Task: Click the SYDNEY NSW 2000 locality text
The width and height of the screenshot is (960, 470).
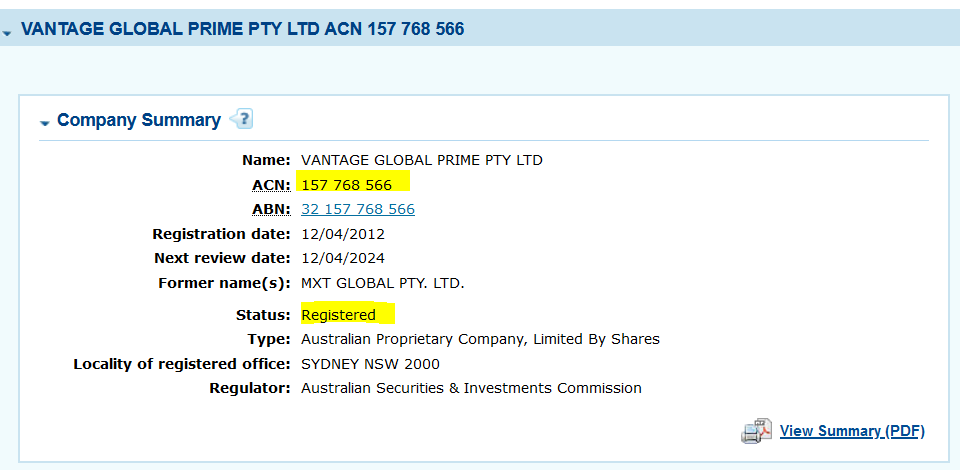Action: tap(370, 364)
